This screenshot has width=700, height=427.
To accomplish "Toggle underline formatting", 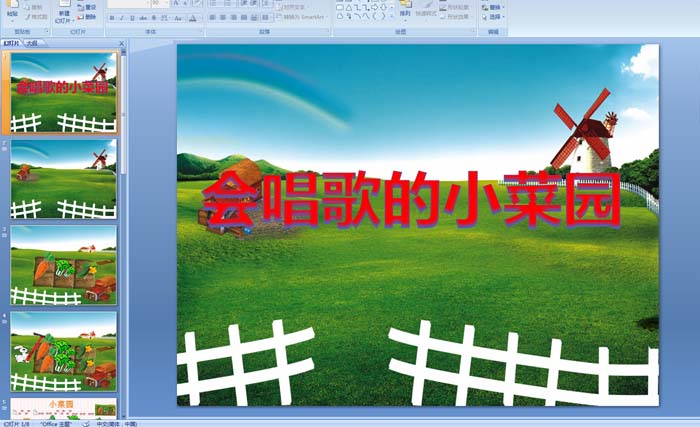I will point(133,18).
